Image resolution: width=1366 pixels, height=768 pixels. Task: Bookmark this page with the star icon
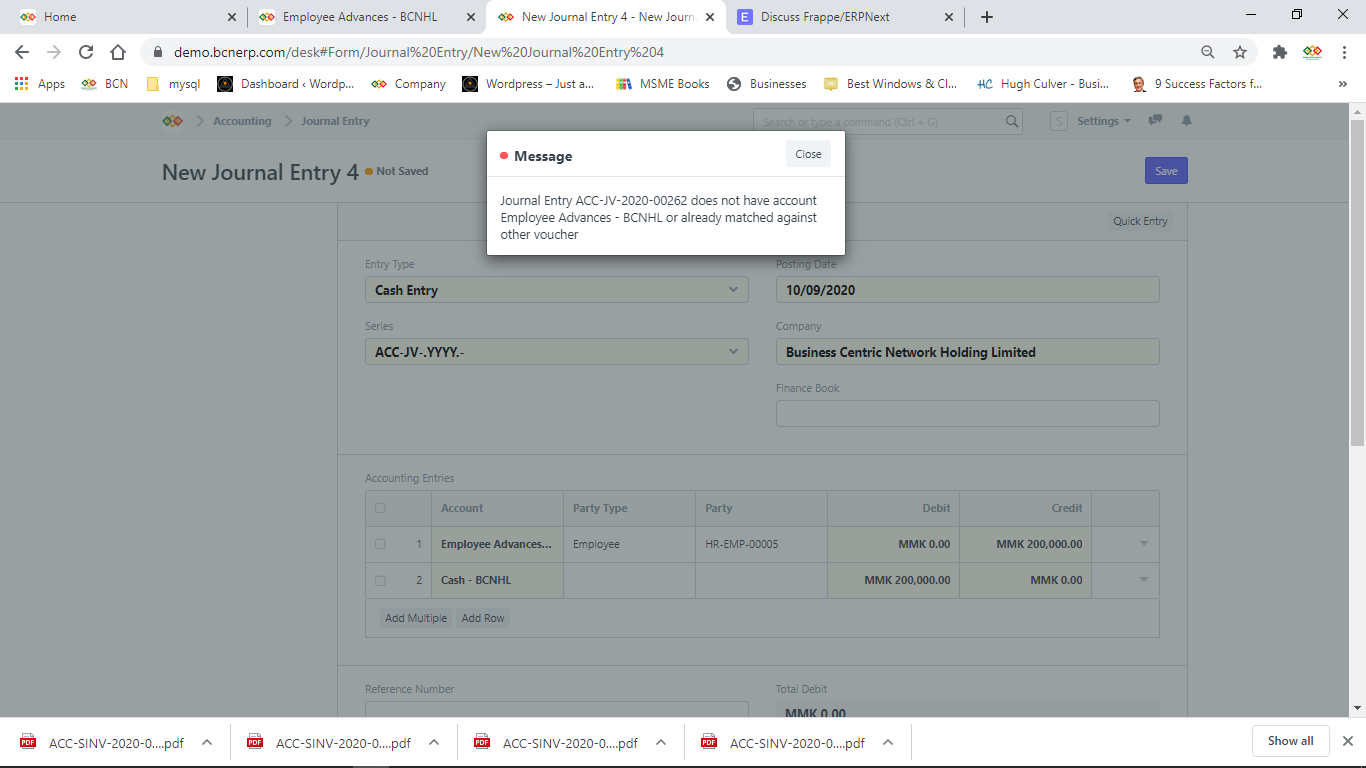point(1240,52)
